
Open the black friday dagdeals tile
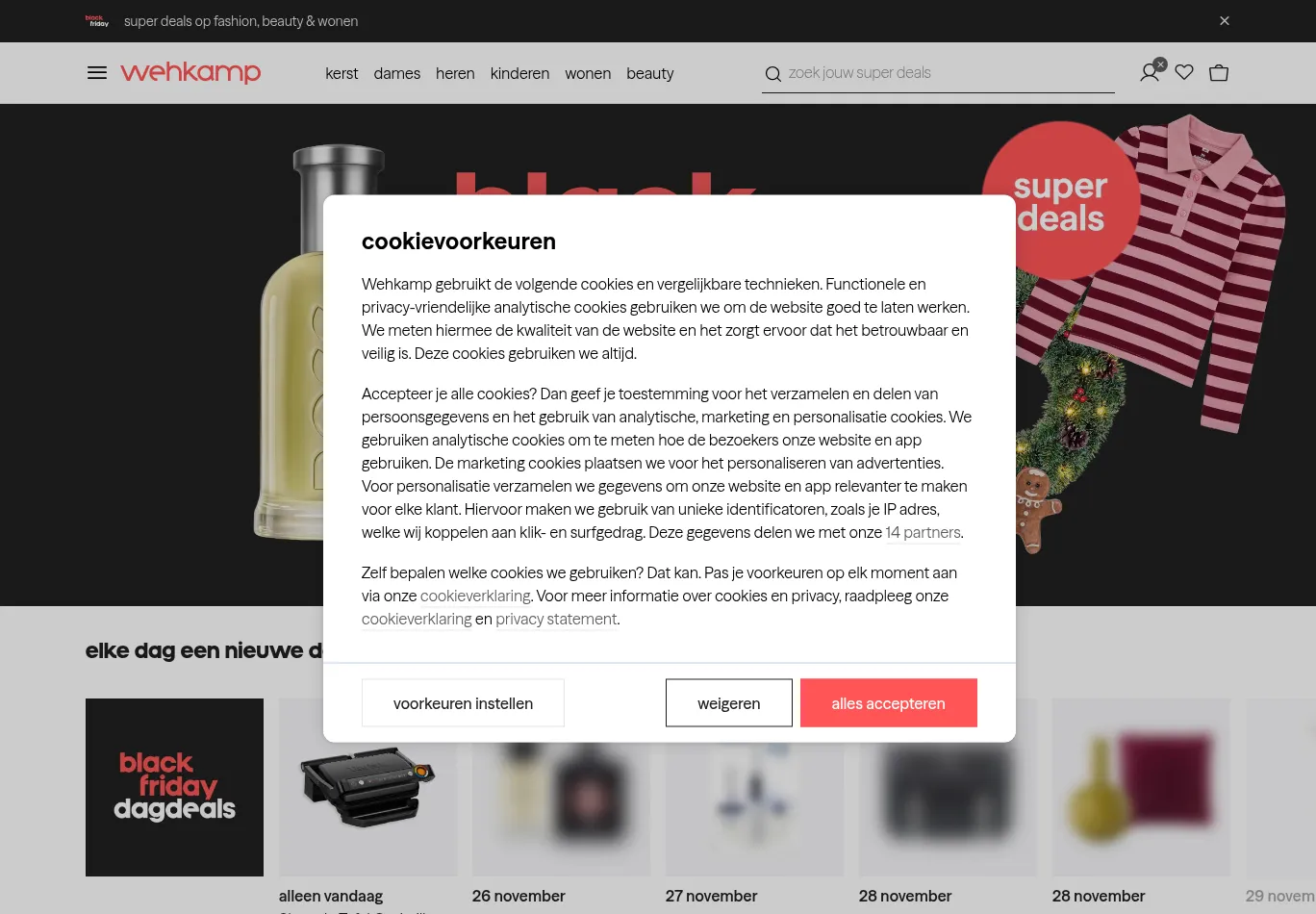click(x=174, y=787)
